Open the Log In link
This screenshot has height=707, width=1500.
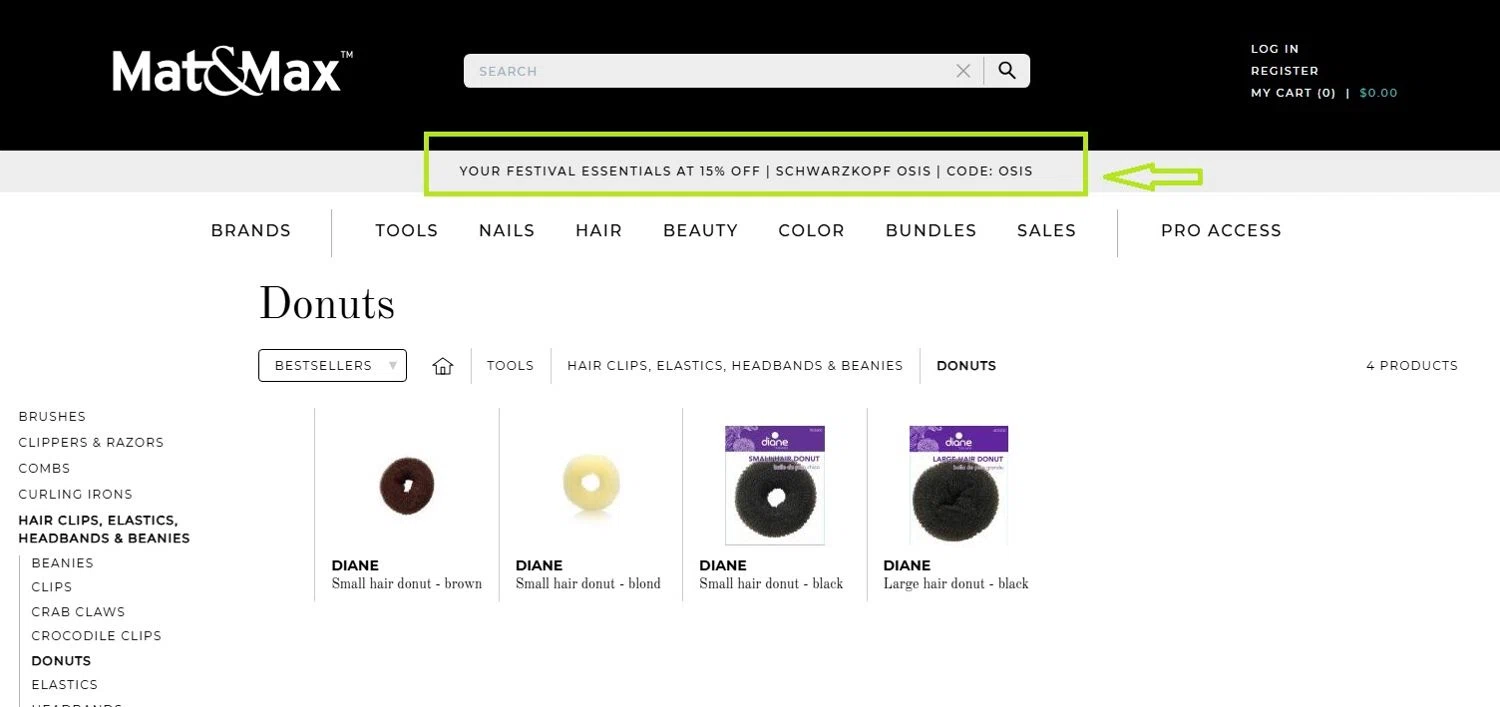(1275, 49)
